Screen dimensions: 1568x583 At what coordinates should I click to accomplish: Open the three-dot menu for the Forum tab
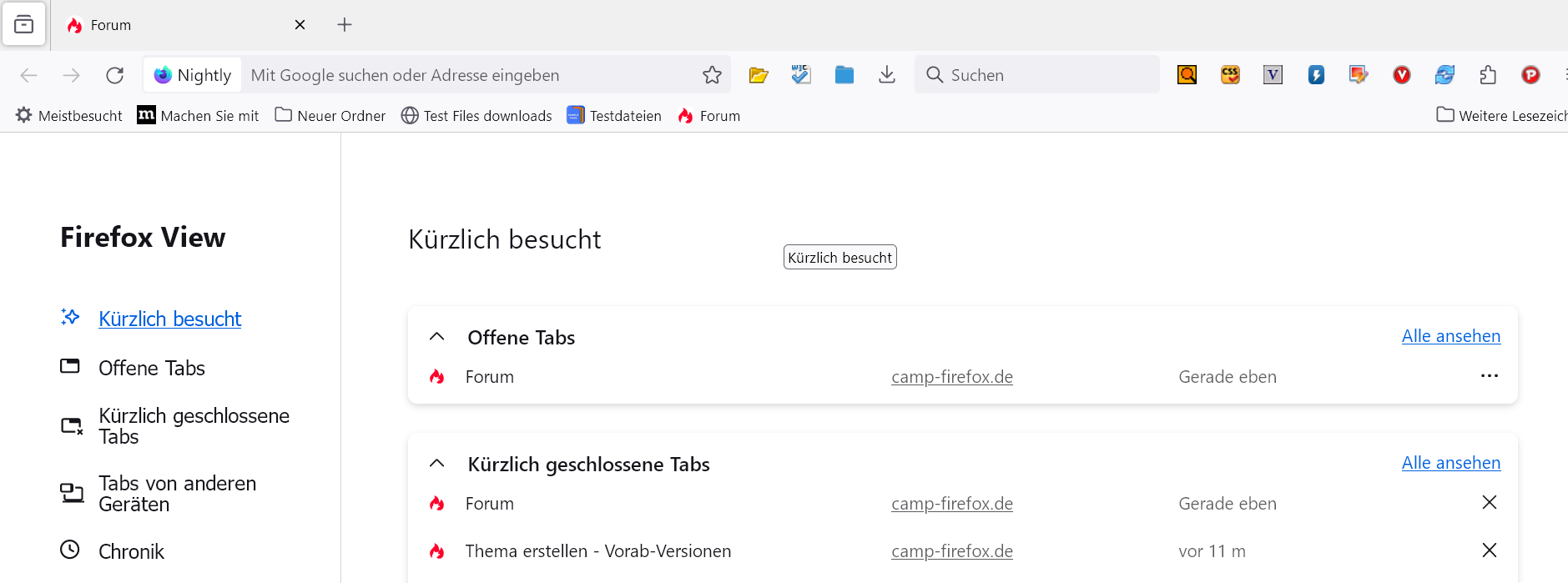(1490, 376)
